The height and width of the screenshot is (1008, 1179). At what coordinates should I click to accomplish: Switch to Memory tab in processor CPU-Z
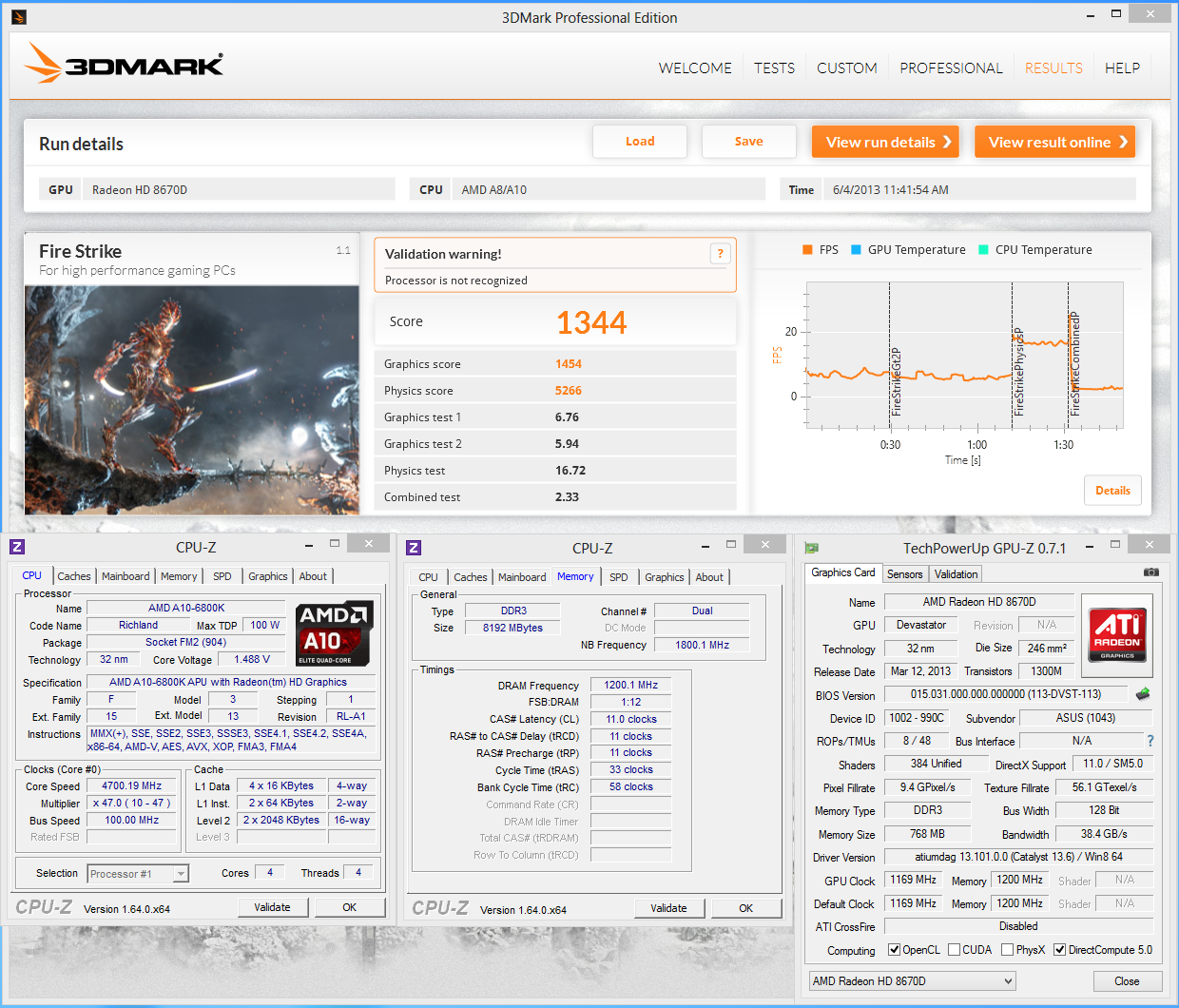179,576
